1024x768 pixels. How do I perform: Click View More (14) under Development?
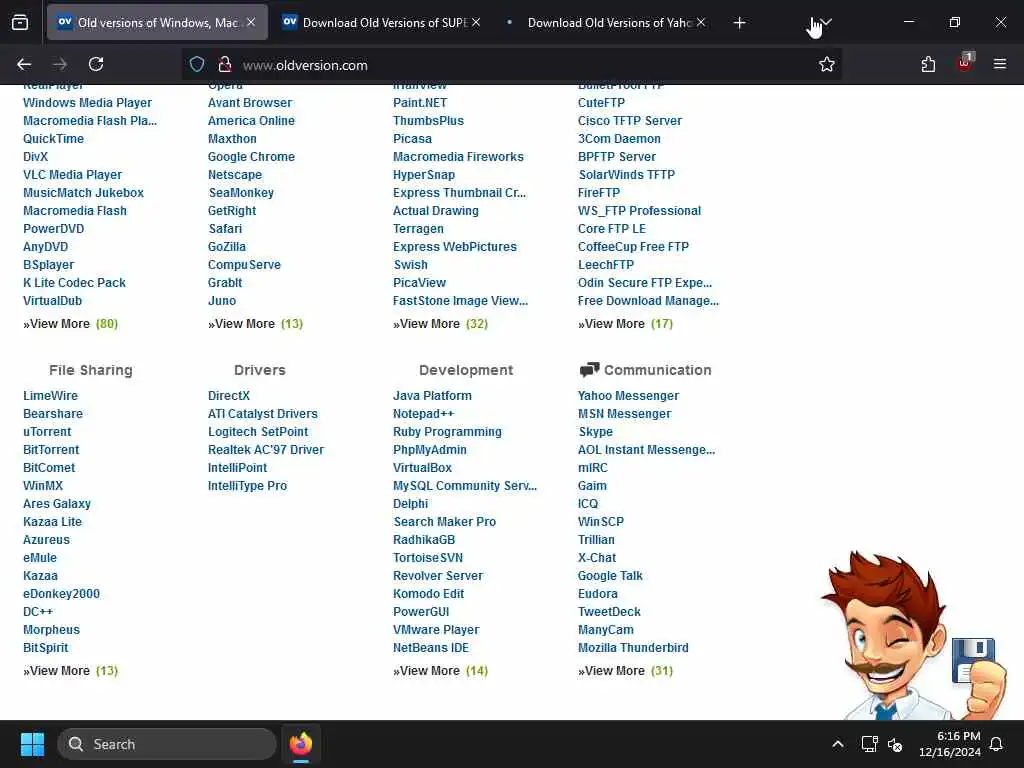(x=440, y=671)
